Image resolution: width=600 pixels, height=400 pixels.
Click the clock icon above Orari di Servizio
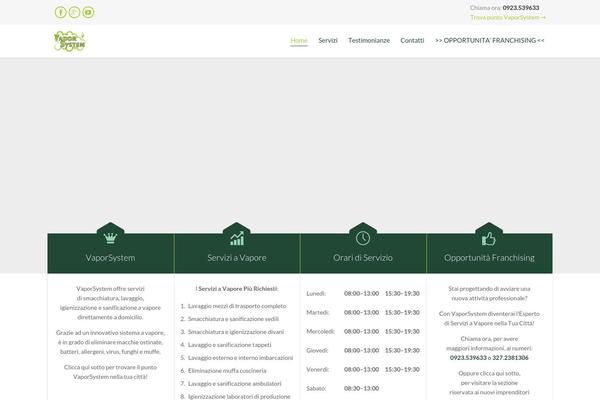pyautogui.click(x=363, y=238)
